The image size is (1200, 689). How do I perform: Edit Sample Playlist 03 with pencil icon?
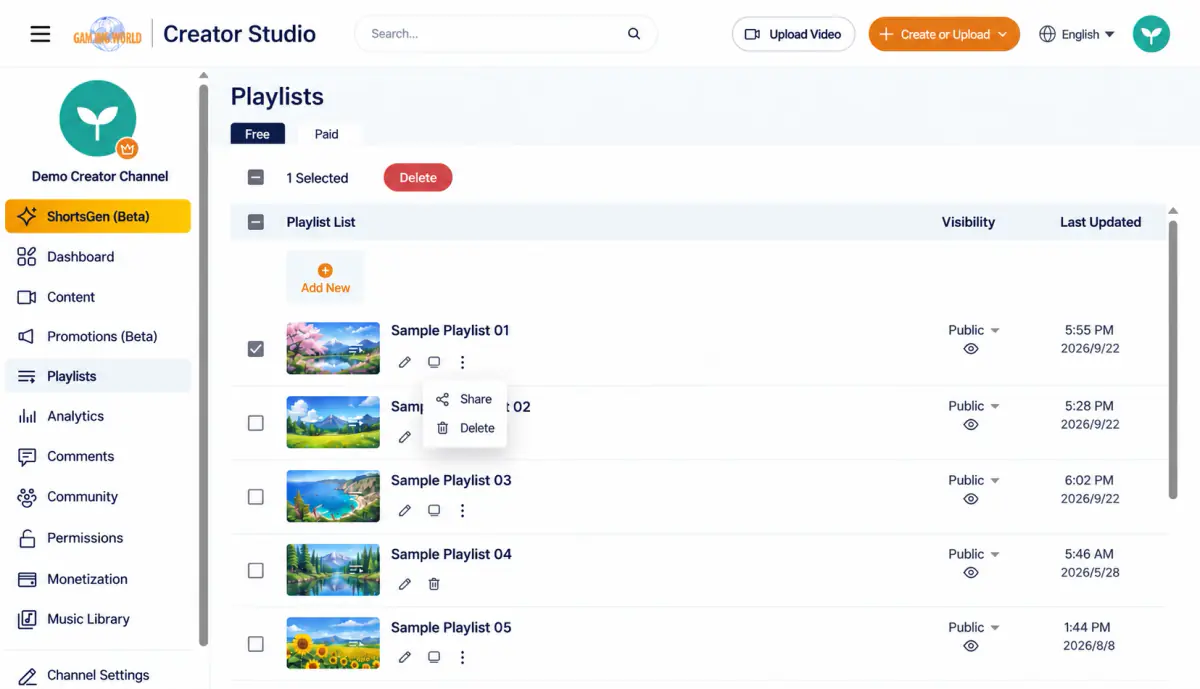[x=405, y=510]
